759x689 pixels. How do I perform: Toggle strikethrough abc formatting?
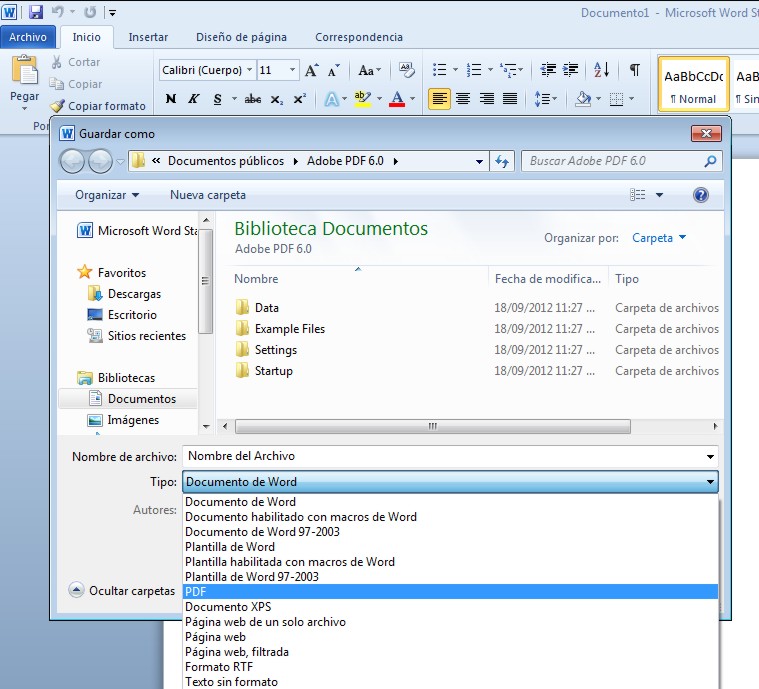click(x=253, y=99)
